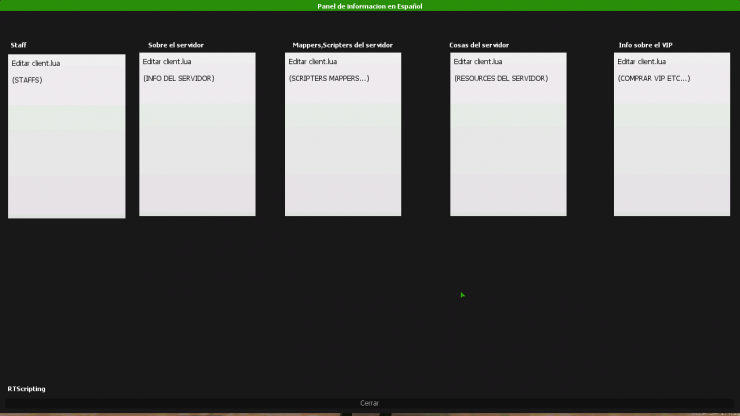
Task: Click the 'Info sobre el VIP' heading
Action: tap(645, 45)
